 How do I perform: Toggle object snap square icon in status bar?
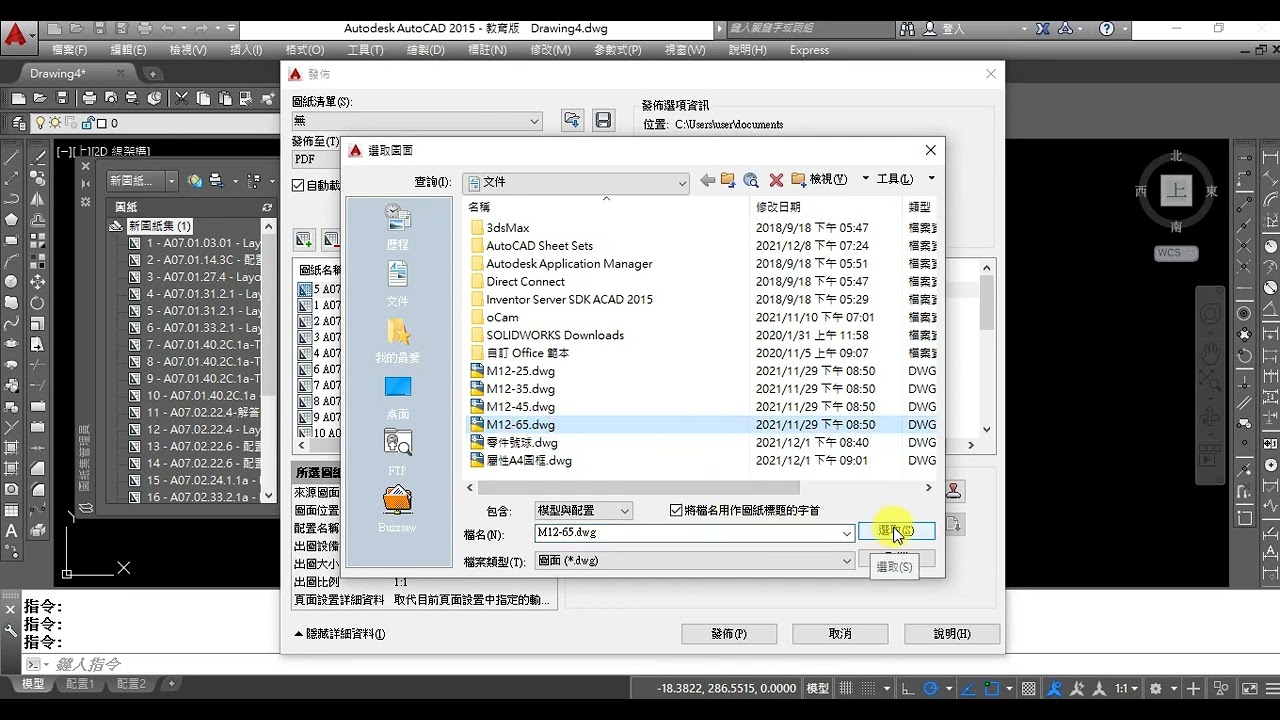991,688
